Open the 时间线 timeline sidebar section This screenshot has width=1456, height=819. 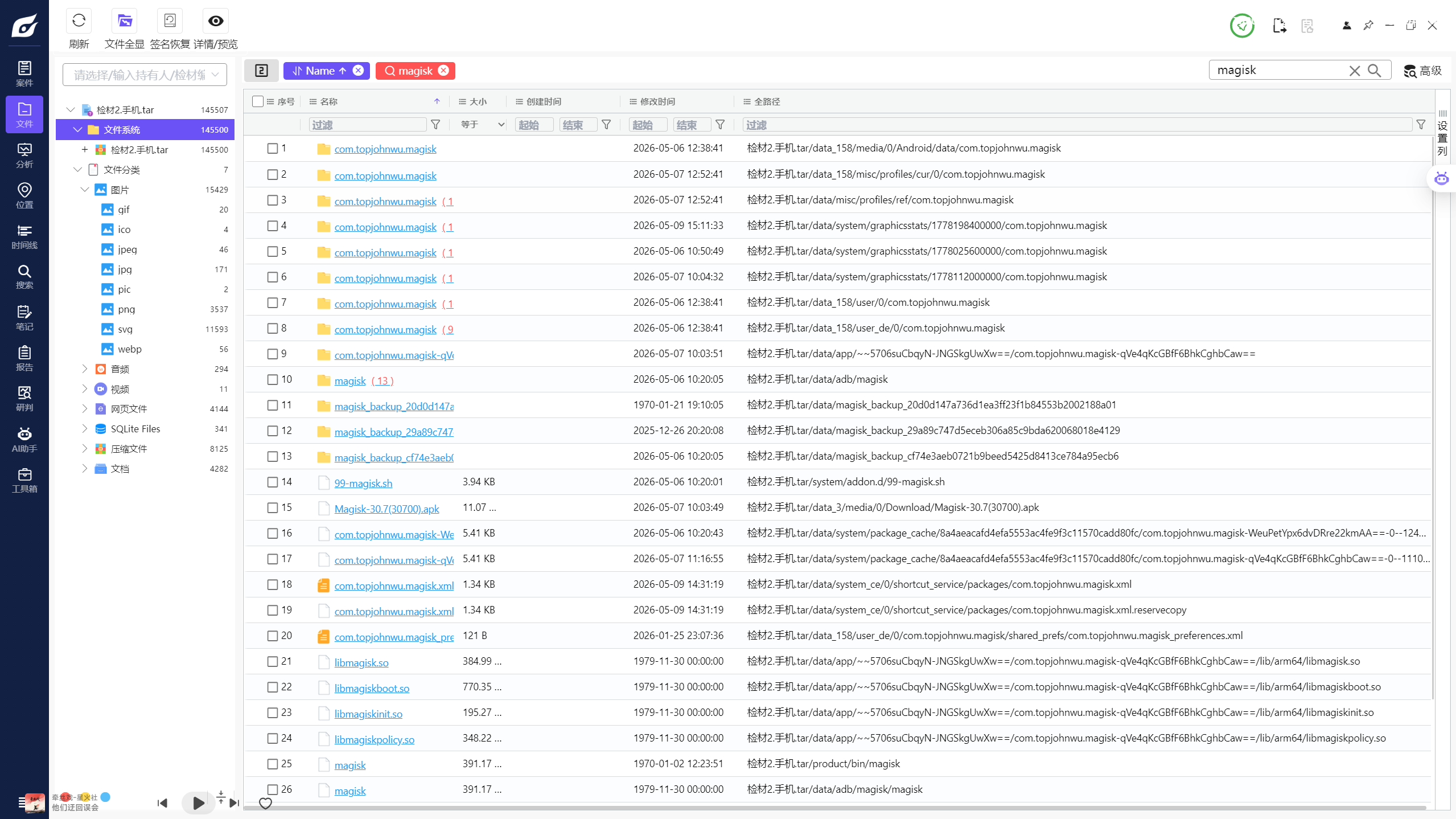click(24, 236)
